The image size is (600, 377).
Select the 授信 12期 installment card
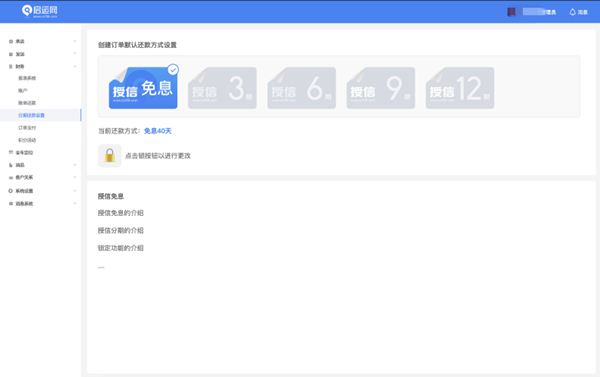click(x=460, y=88)
